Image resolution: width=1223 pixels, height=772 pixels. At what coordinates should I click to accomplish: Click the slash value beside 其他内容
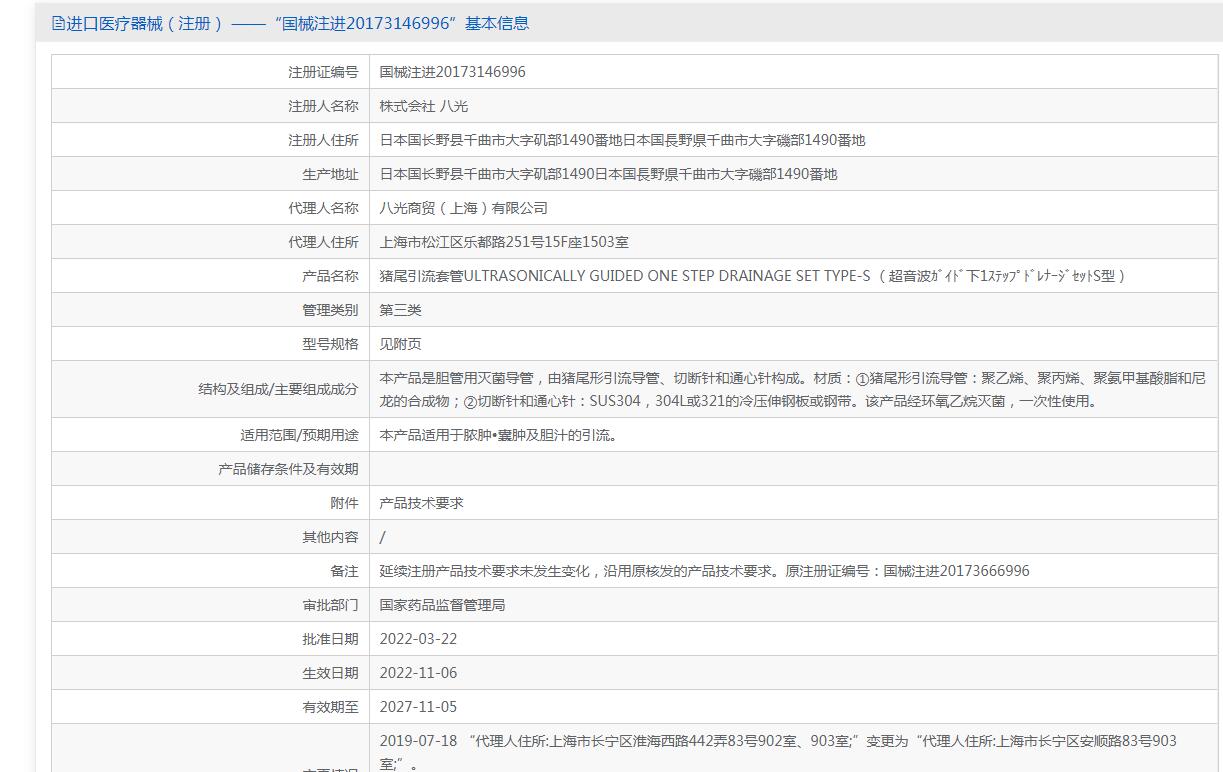382,537
